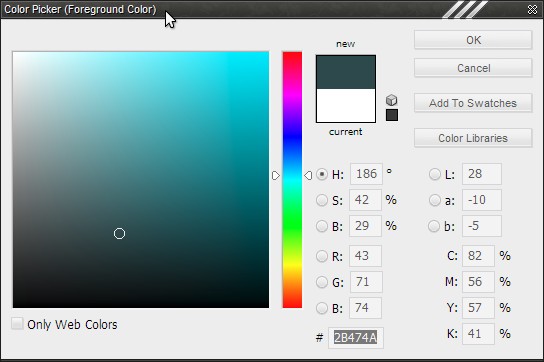Select the S saturation radio button
Viewport: 544px width, 362px height.
pyautogui.click(x=322, y=200)
